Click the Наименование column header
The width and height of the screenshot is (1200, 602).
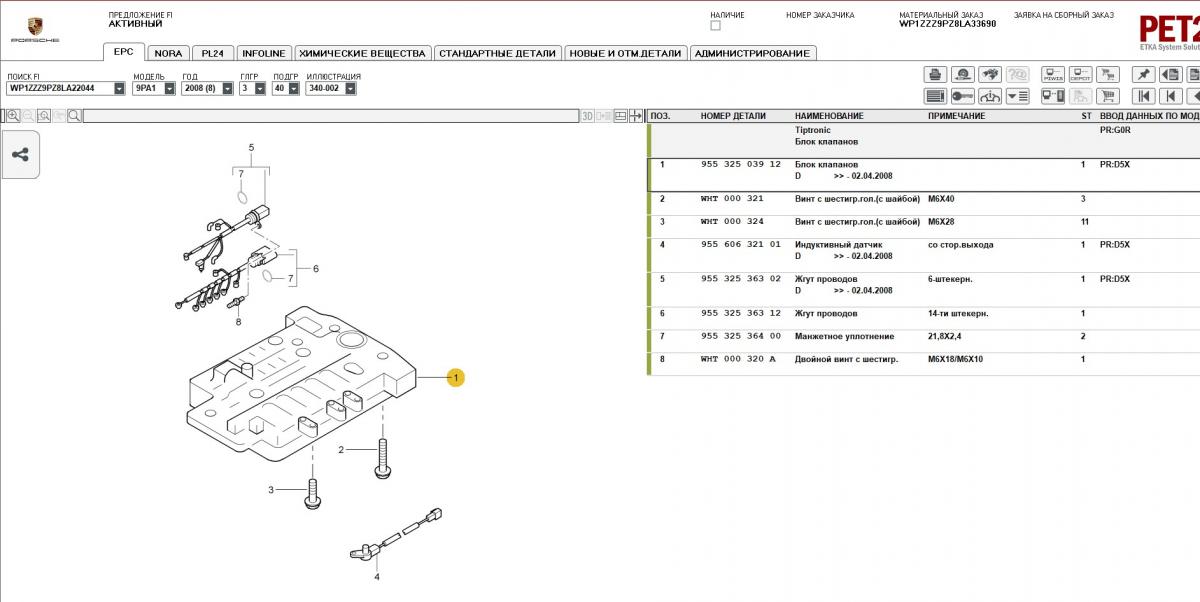click(x=828, y=116)
